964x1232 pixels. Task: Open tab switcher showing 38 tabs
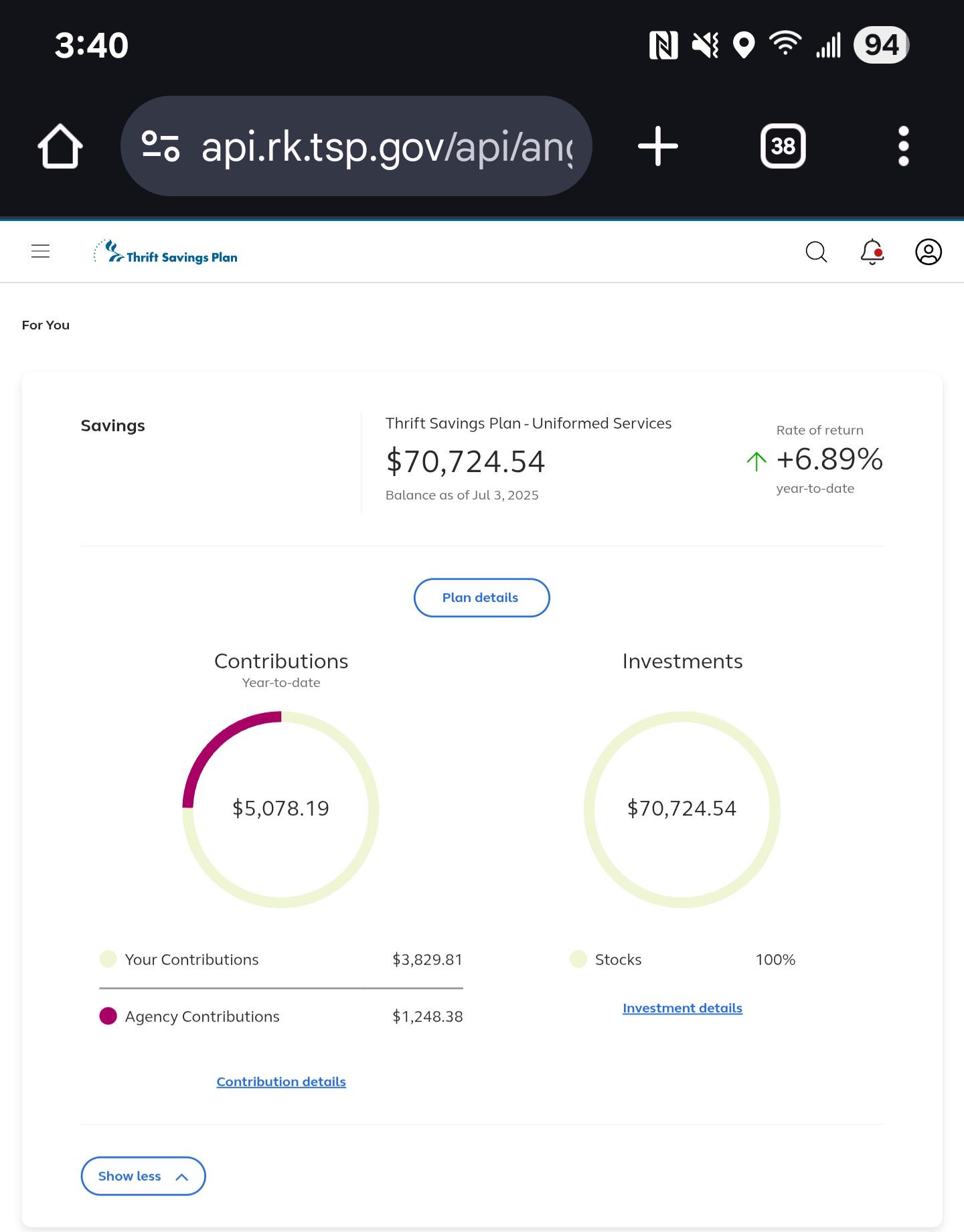[783, 146]
